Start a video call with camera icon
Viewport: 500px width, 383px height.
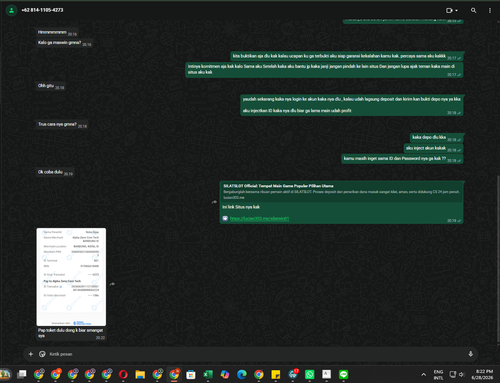pyautogui.click(x=449, y=11)
